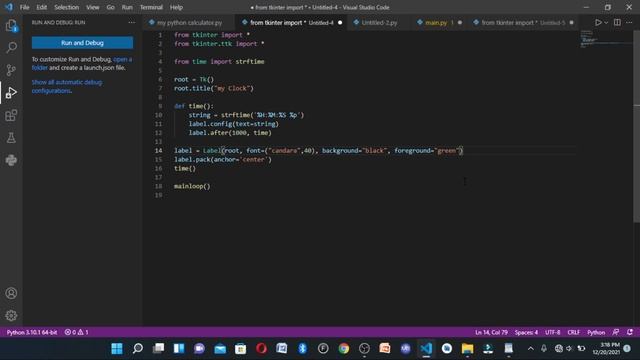Screen dimensions: 640x360
Task: Open the Edit menu
Action: [42, 7]
